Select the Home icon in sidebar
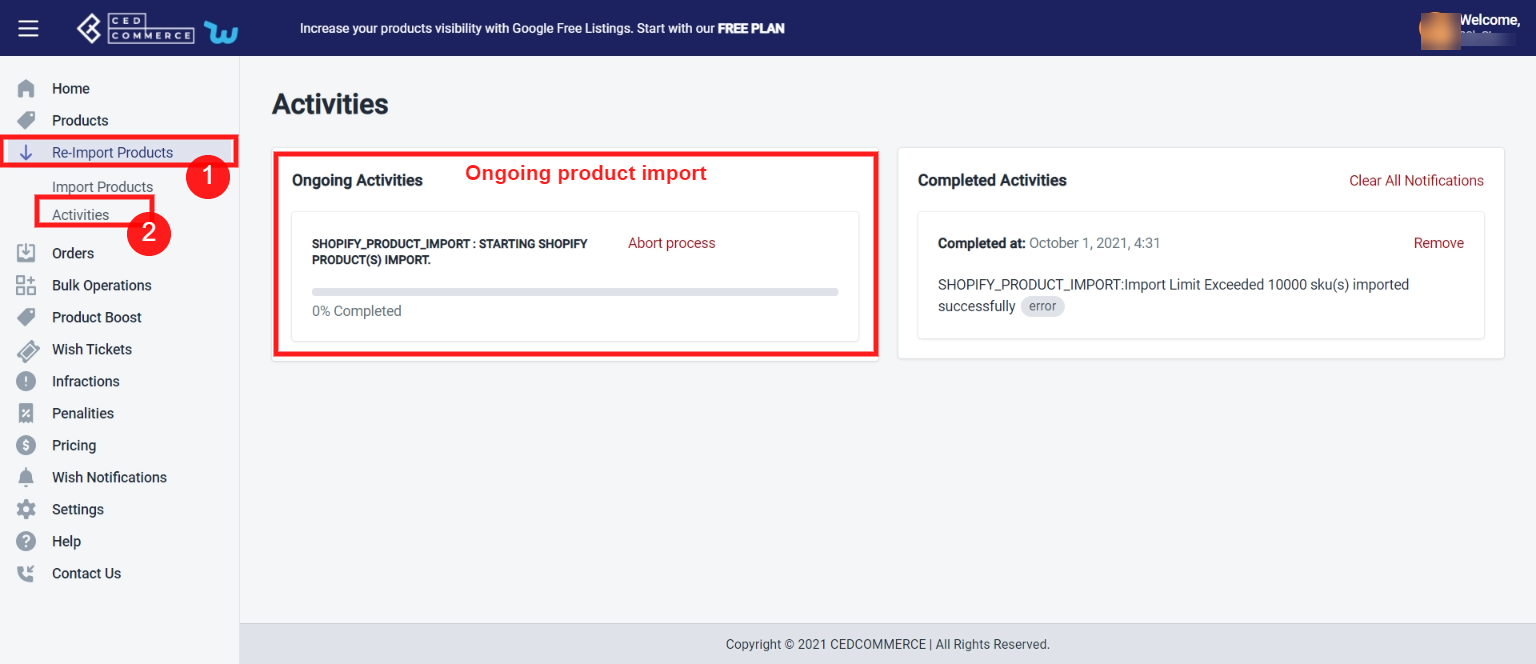The height and width of the screenshot is (664, 1536). coord(27,88)
